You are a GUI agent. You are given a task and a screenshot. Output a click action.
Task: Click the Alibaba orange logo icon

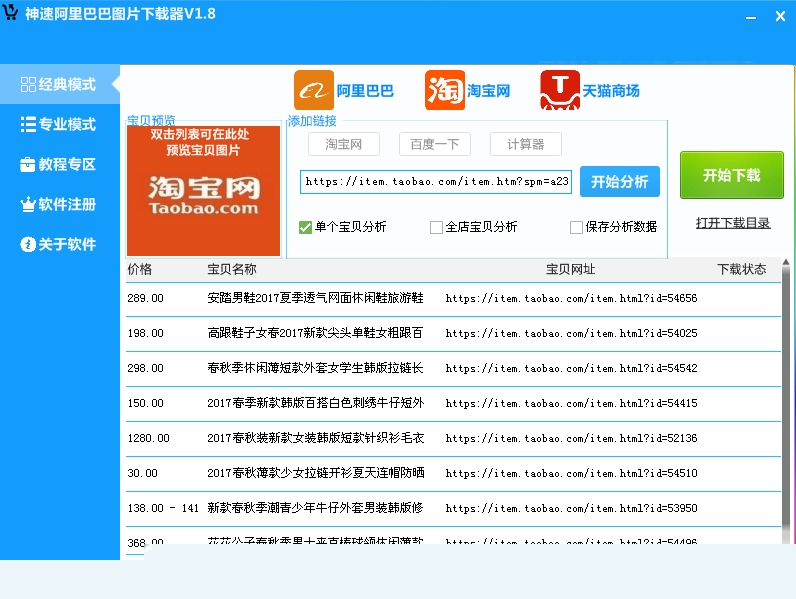point(314,90)
